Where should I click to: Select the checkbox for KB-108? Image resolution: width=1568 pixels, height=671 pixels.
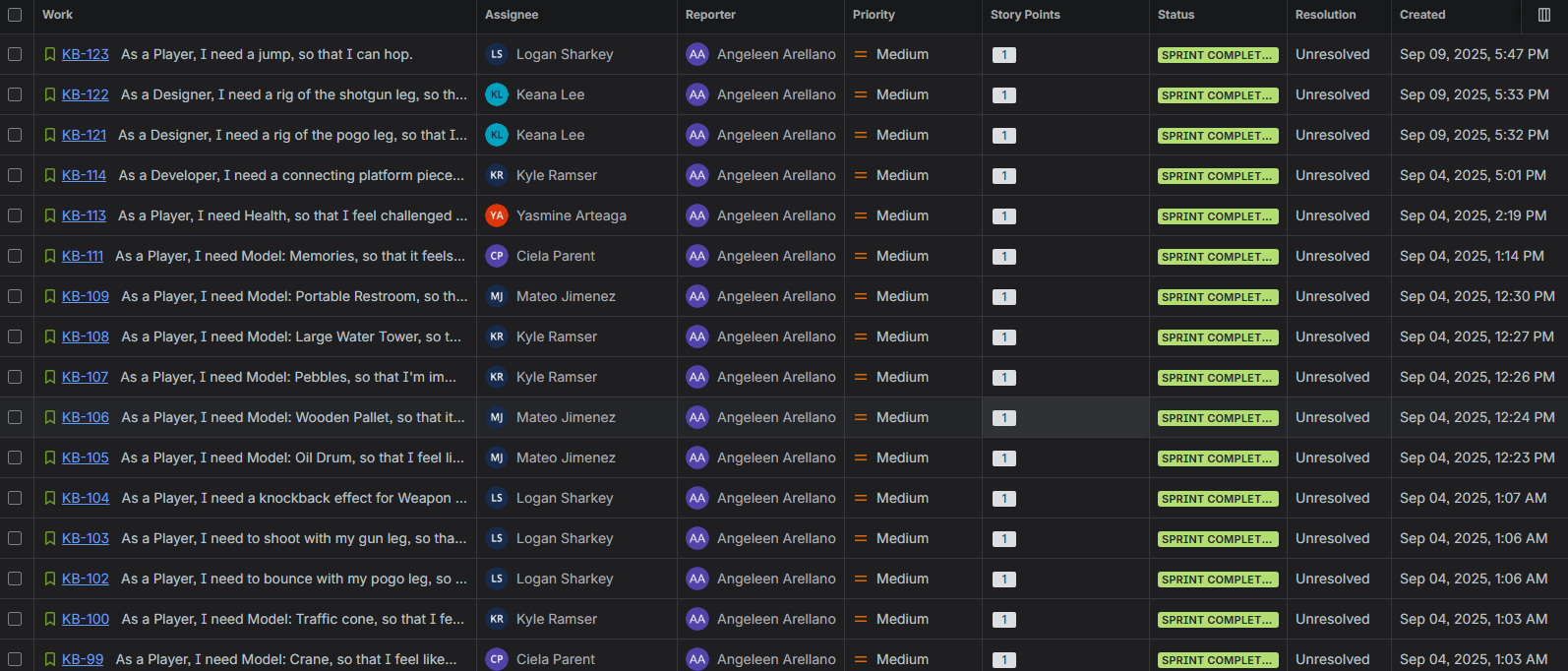(15, 336)
